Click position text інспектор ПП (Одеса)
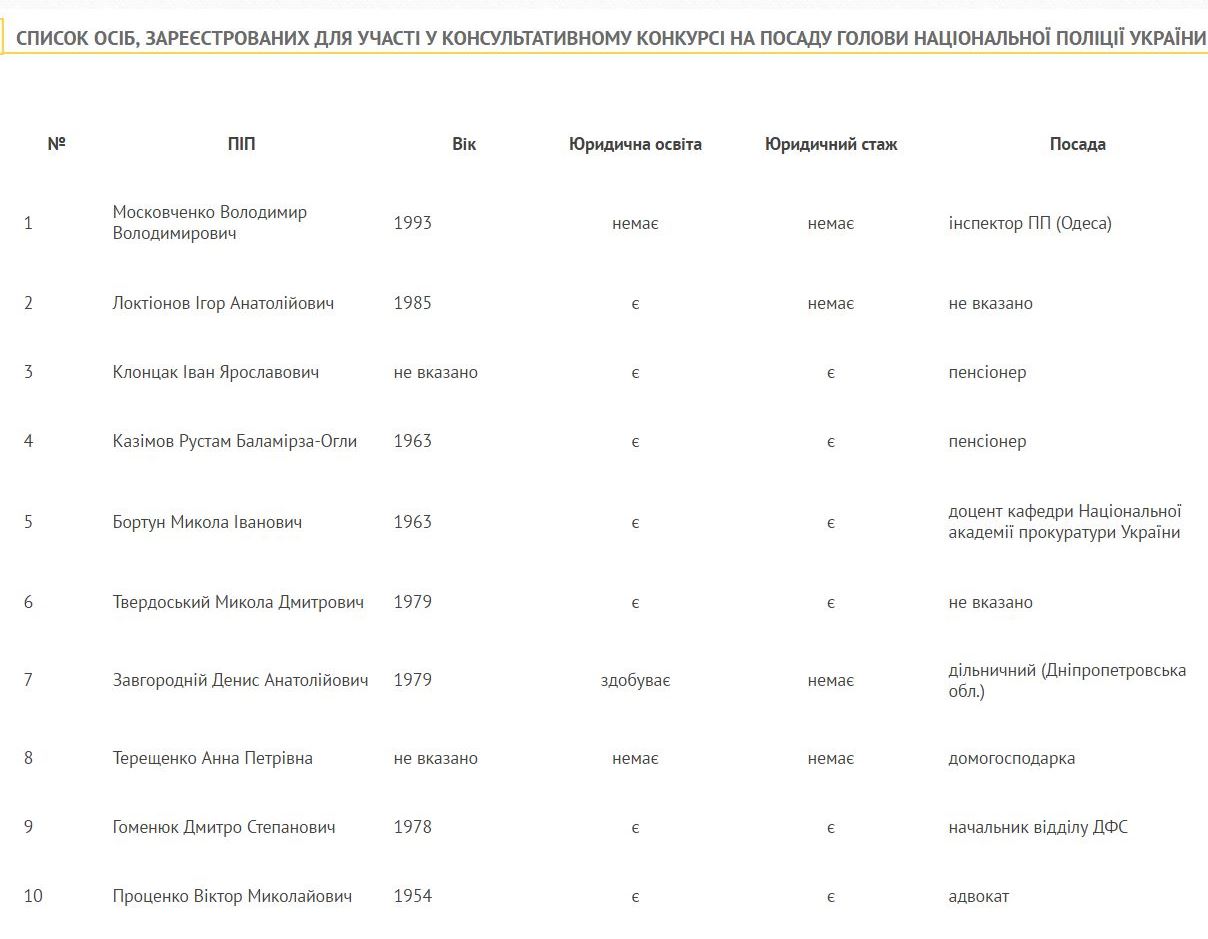Viewport: 1208px width, 939px height. 1030,223
